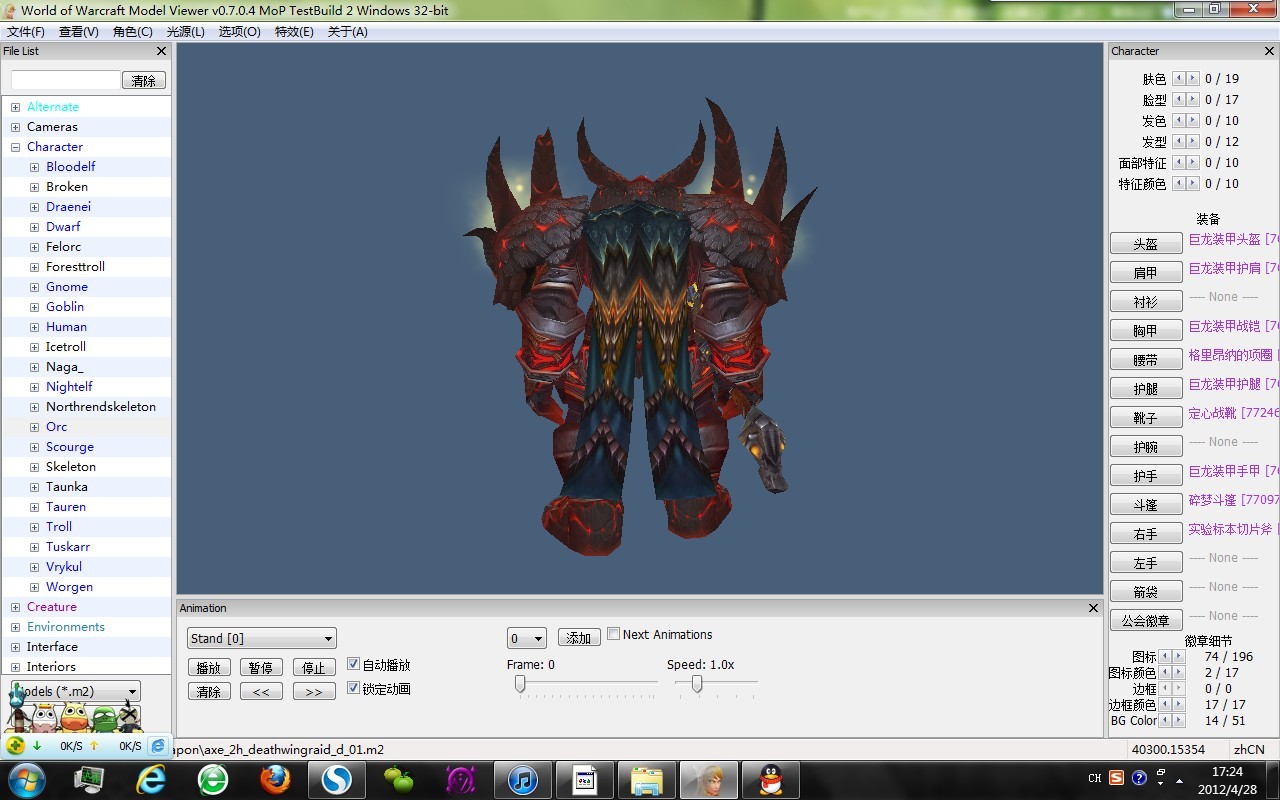This screenshot has height=800, width=1280.
Task: Click the 添加 add button
Action: [579, 637]
